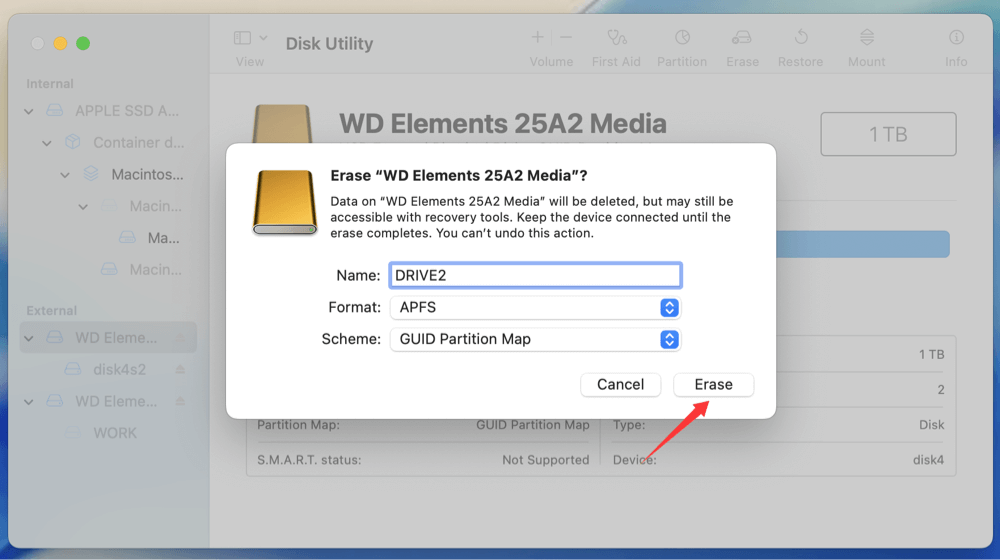Select the Ma... volume in sidebar
Image resolution: width=1000 pixels, height=560 pixels.
(x=163, y=238)
